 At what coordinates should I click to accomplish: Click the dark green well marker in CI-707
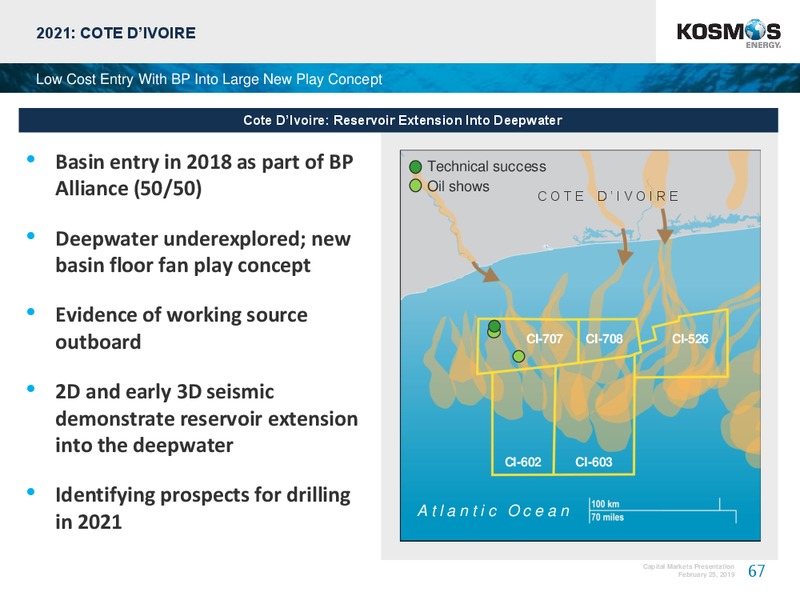pyautogui.click(x=494, y=326)
